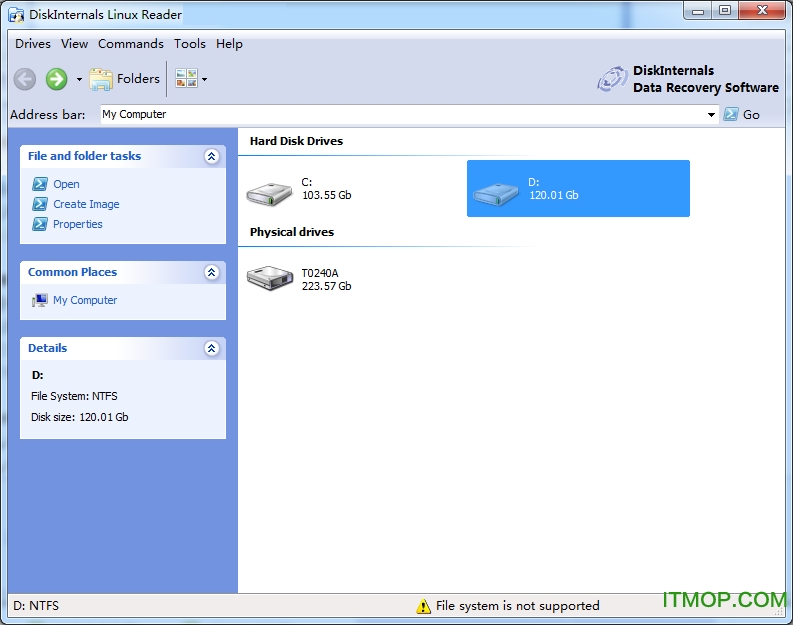Collapse the Common Places panel
This screenshot has height=625, width=793.
click(x=211, y=273)
